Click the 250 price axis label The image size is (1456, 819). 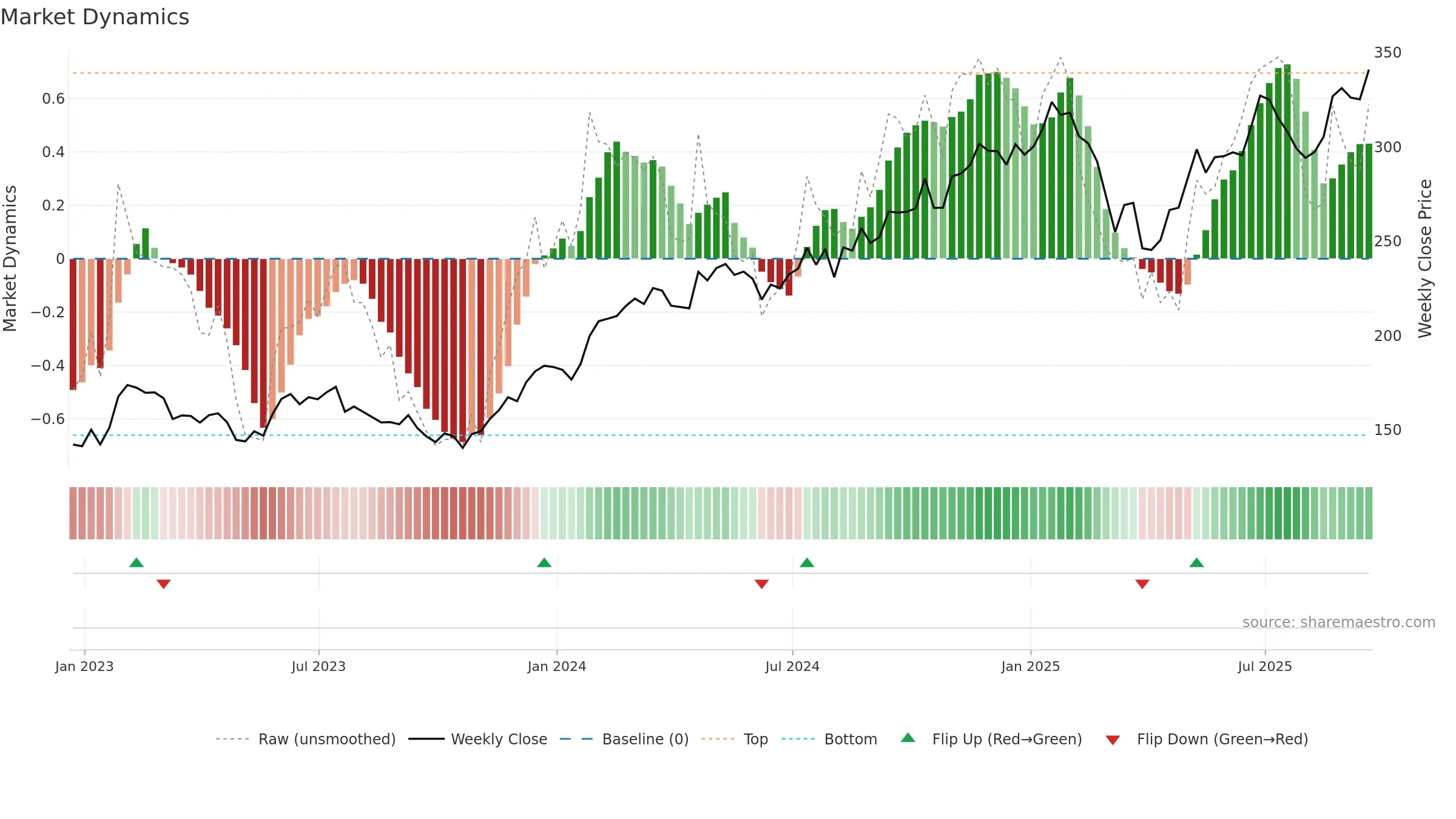coord(1387,241)
